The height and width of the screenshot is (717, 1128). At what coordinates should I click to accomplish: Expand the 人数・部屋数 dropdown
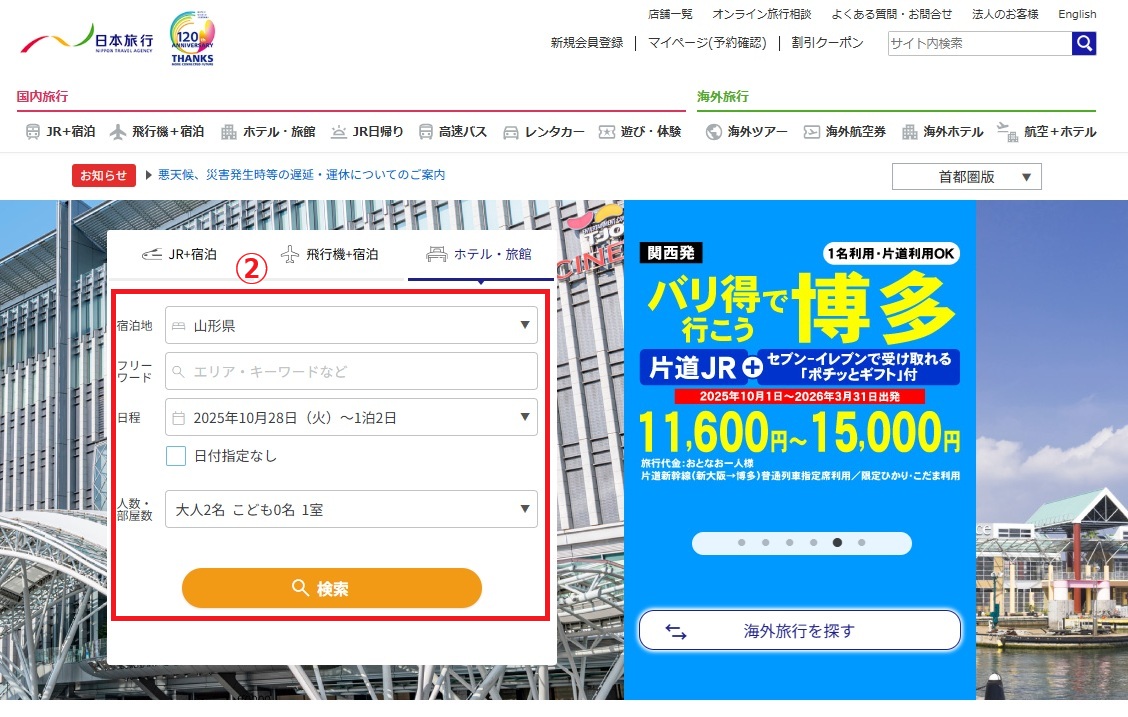point(351,510)
